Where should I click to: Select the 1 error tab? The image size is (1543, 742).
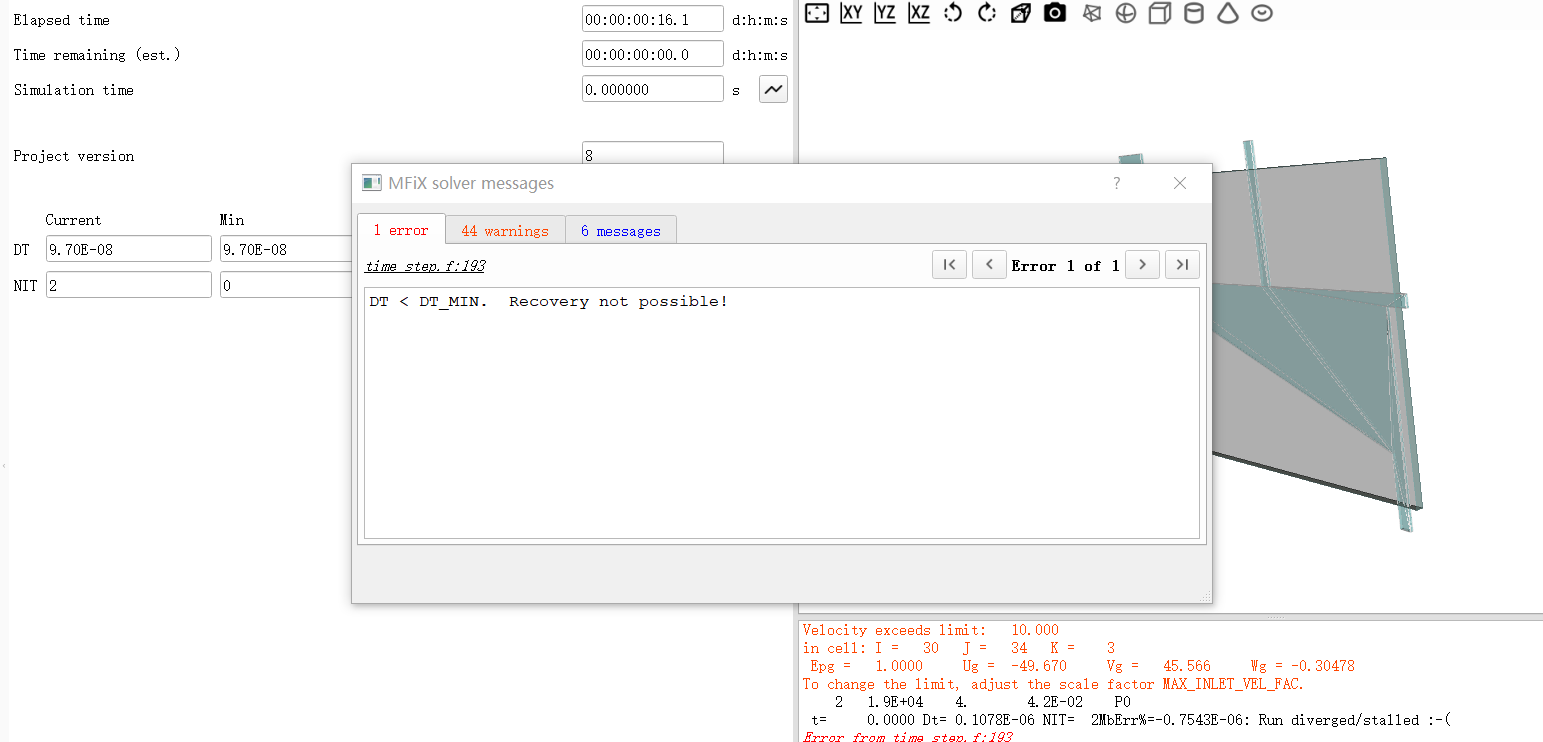[x=401, y=230]
